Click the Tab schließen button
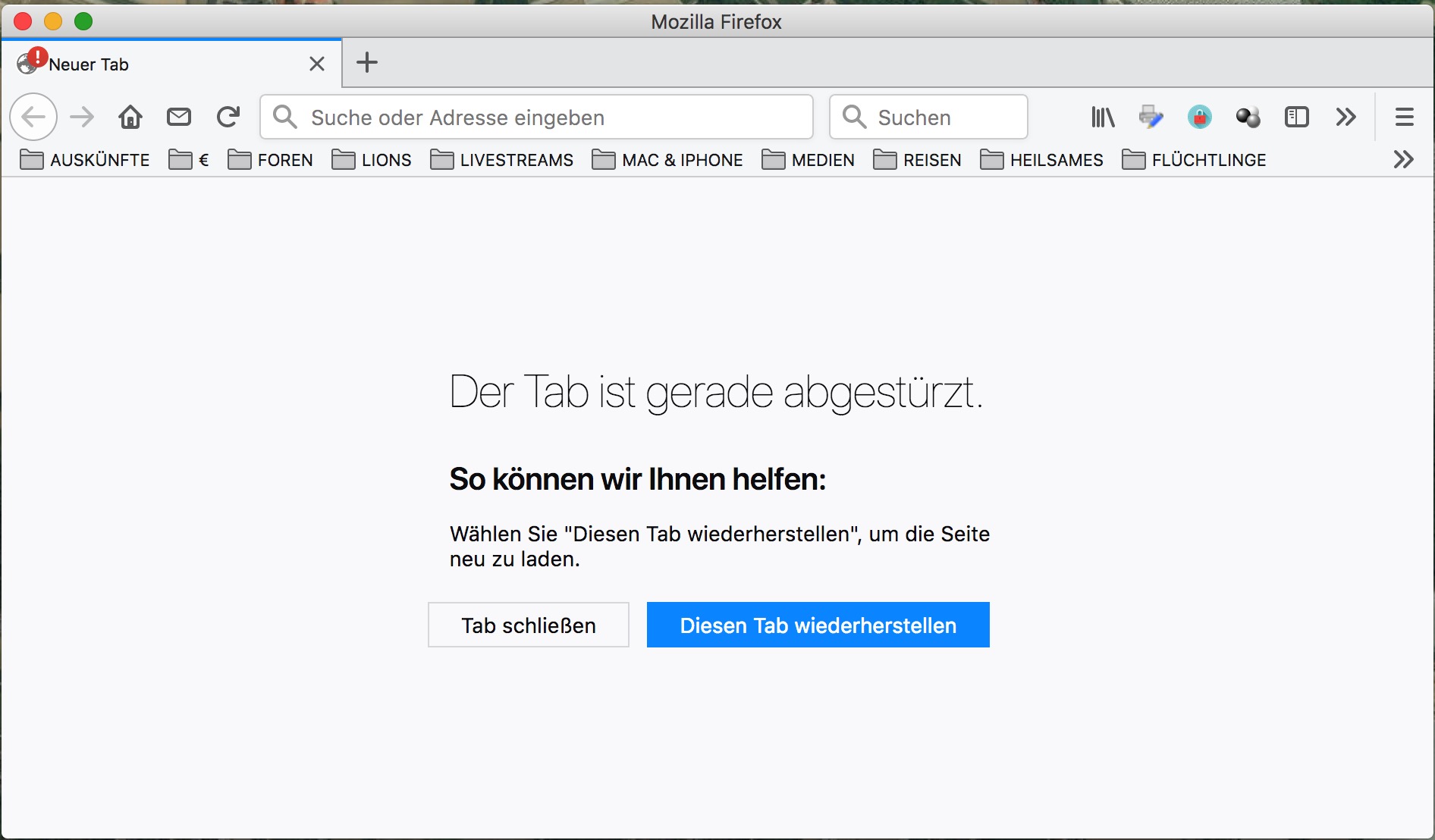The height and width of the screenshot is (840, 1435). [529, 625]
